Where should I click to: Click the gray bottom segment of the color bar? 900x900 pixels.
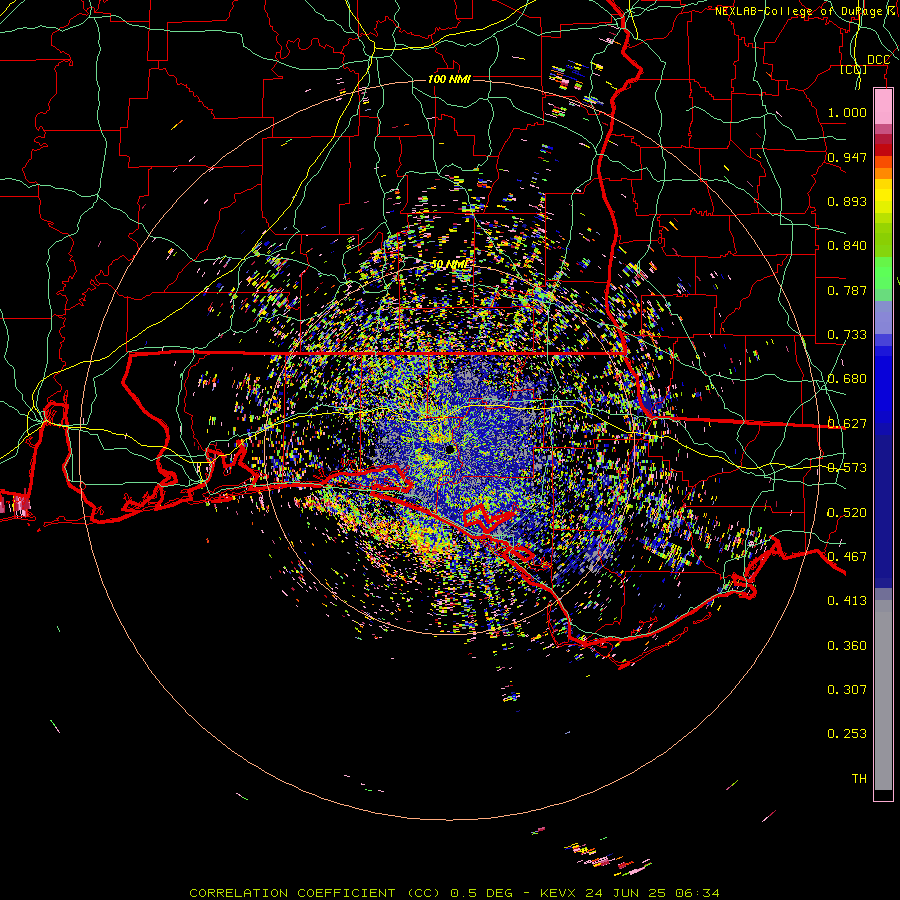coord(883,695)
